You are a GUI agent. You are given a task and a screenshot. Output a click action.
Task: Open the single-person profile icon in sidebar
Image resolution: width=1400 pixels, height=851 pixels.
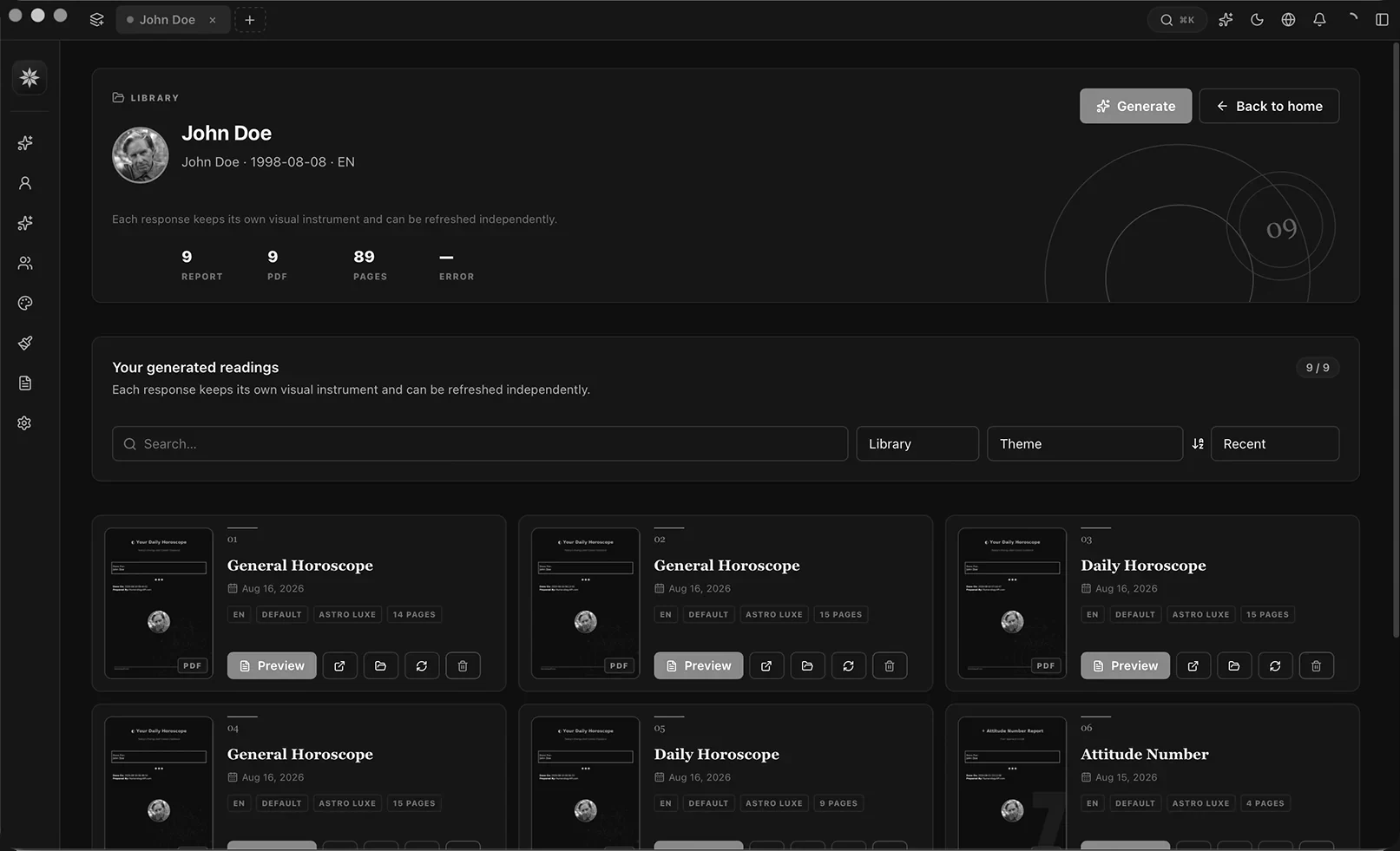(x=25, y=183)
